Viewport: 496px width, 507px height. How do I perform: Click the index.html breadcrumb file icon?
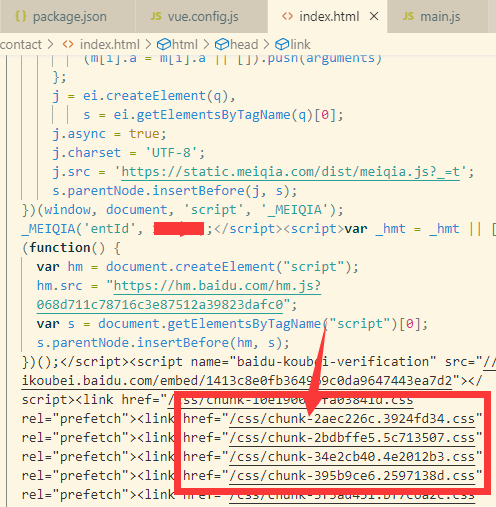pyautogui.click(x=68, y=44)
